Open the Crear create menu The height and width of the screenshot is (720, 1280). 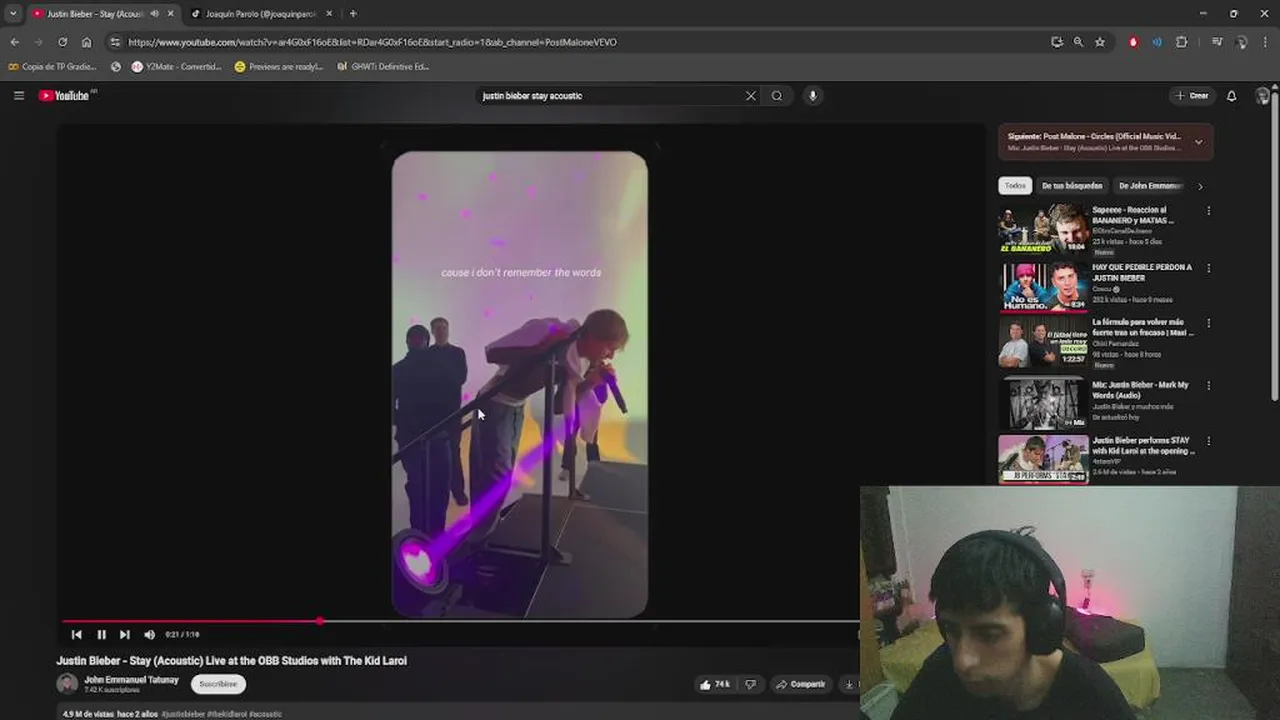point(1192,96)
